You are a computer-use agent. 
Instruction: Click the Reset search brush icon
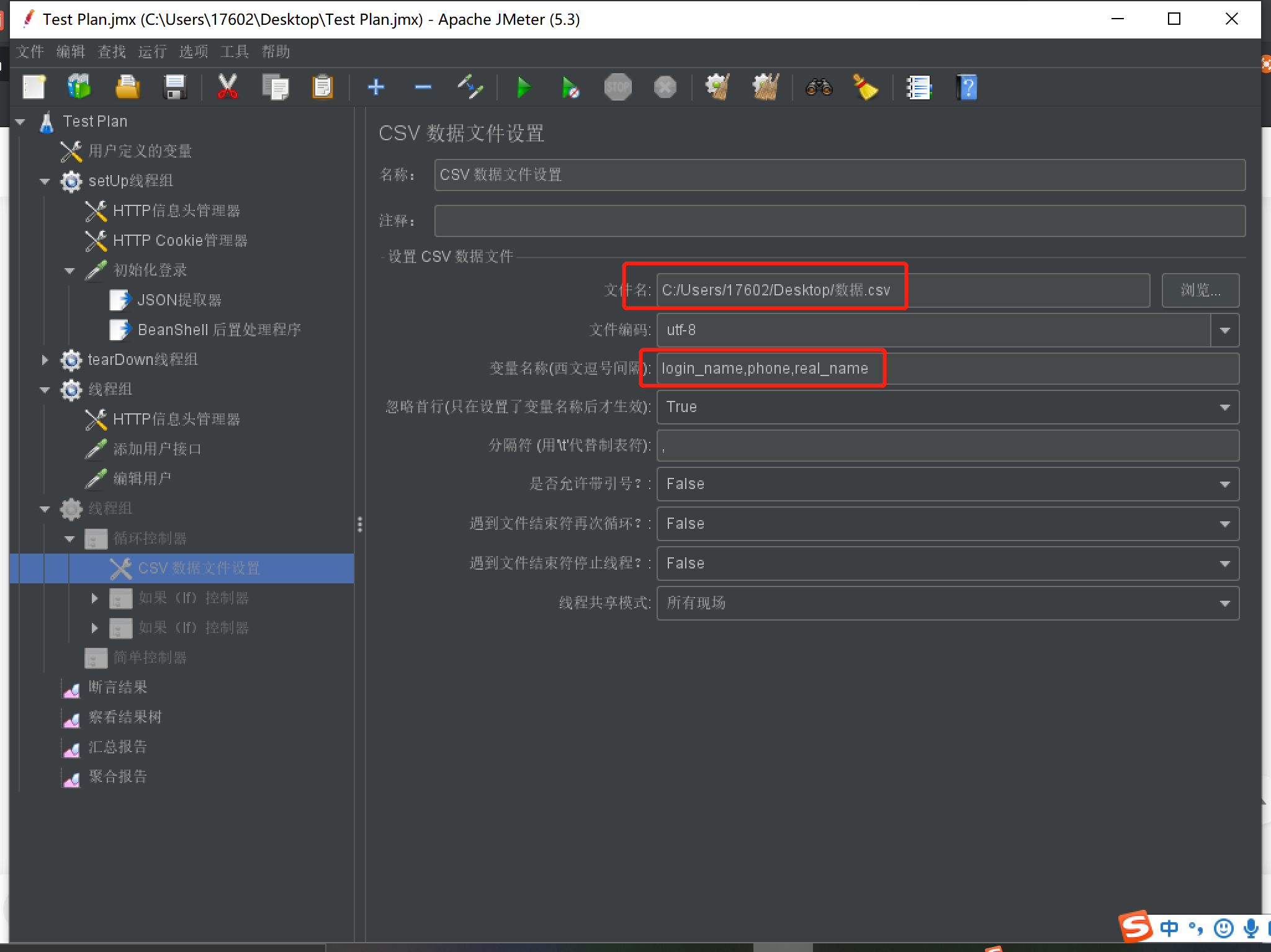(866, 87)
